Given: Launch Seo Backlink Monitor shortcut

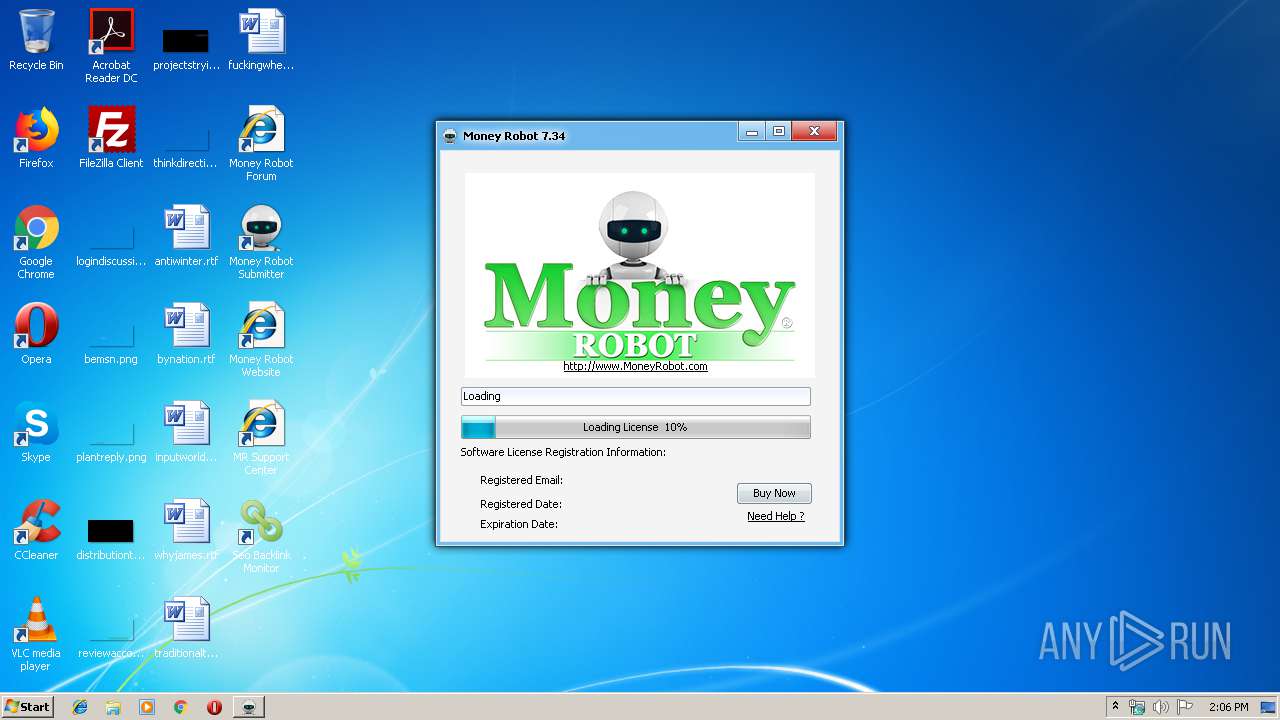Looking at the screenshot, I should [261, 536].
